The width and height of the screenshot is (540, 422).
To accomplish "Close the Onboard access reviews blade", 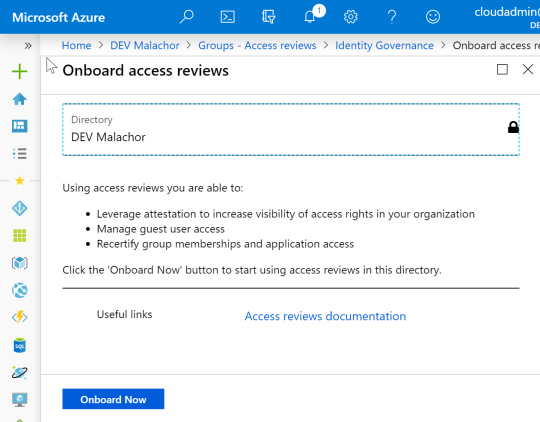I will click(x=528, y=69).
